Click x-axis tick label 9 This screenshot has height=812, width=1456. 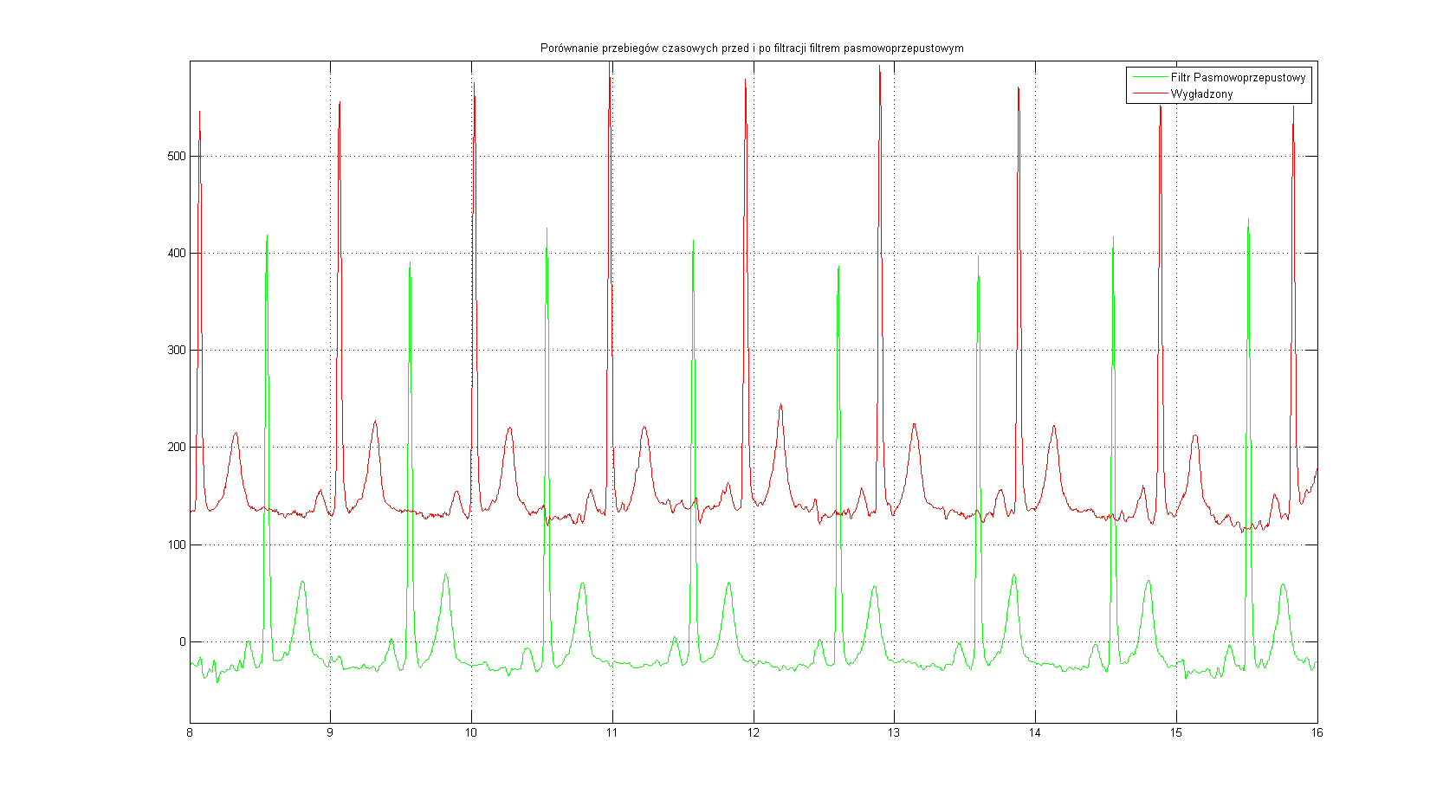pos(330,733)
